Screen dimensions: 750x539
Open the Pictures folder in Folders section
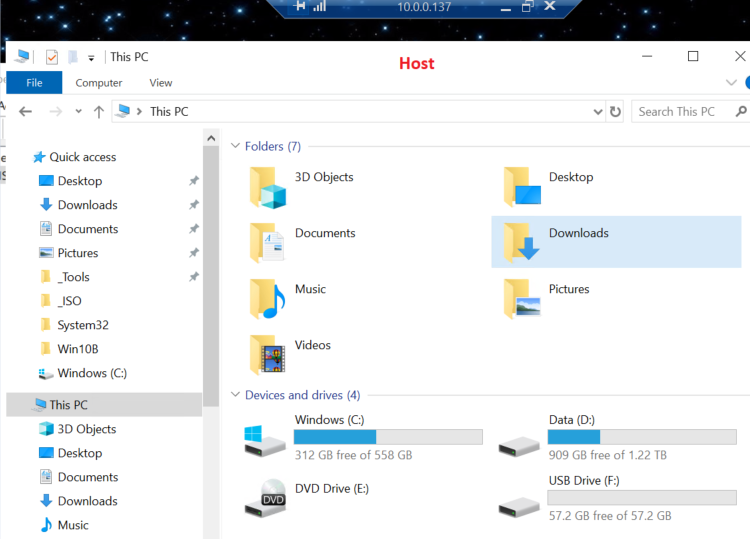[x=522, y=299]
